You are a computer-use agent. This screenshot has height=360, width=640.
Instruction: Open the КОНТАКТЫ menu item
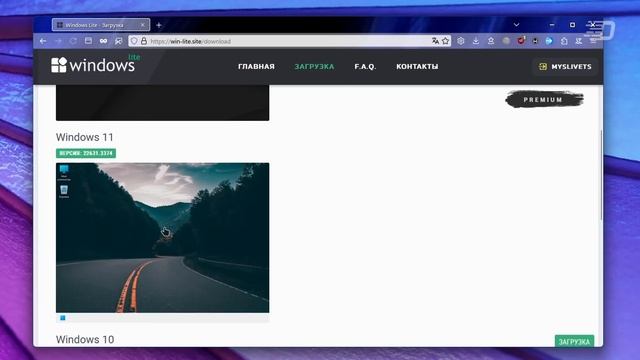pos(417,67)
